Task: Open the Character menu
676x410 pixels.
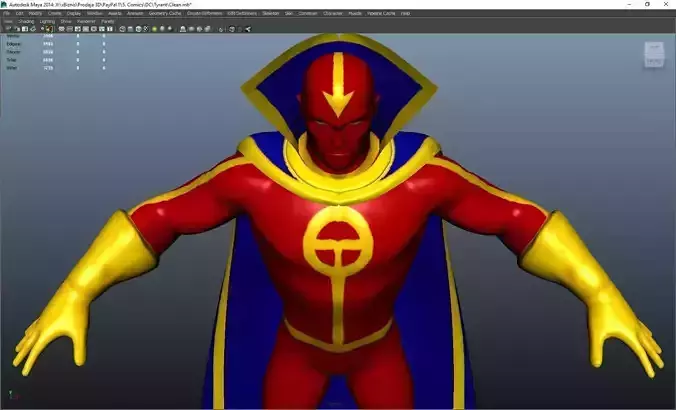Action: point(333,13)
